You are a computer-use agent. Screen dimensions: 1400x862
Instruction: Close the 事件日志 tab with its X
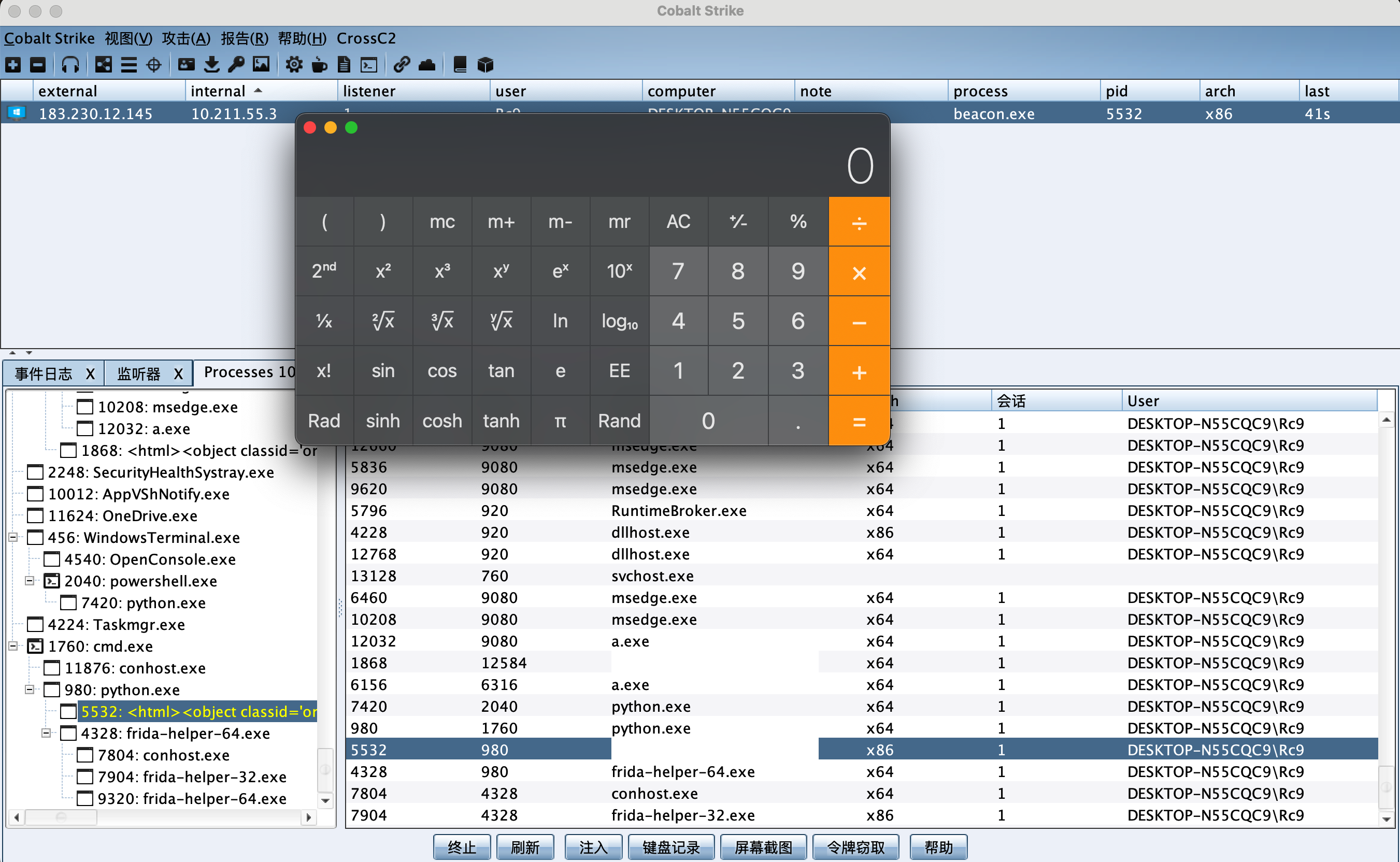(x=90, y=374)
